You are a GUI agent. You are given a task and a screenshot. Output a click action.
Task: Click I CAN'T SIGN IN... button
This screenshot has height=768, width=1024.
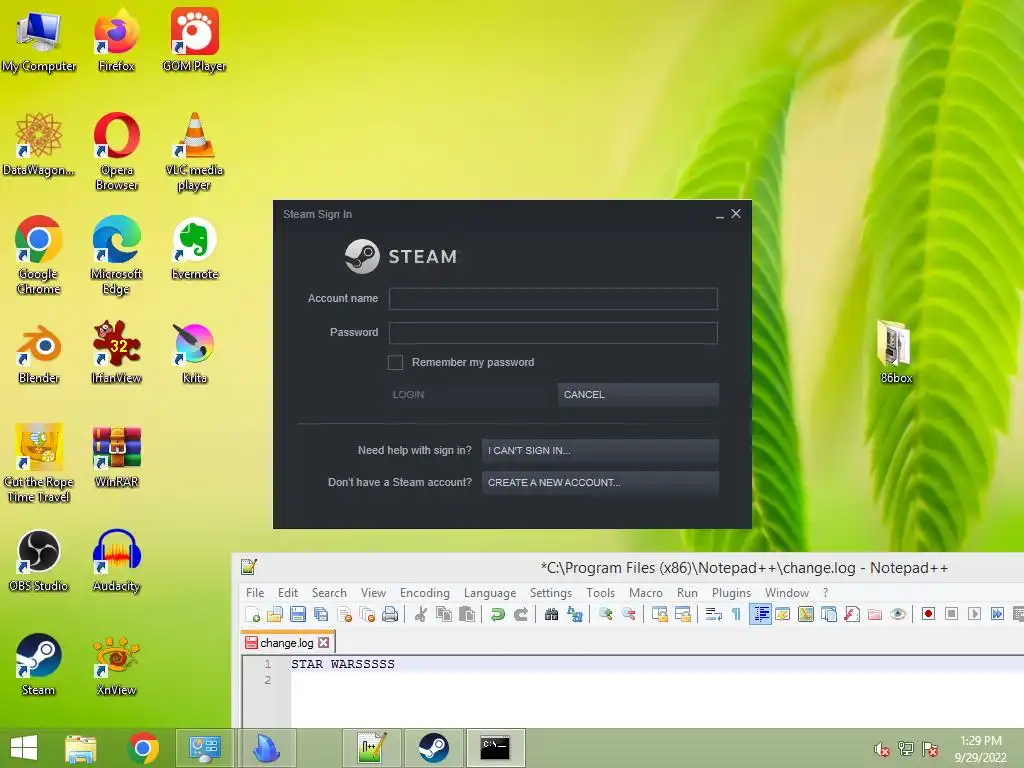600,451
